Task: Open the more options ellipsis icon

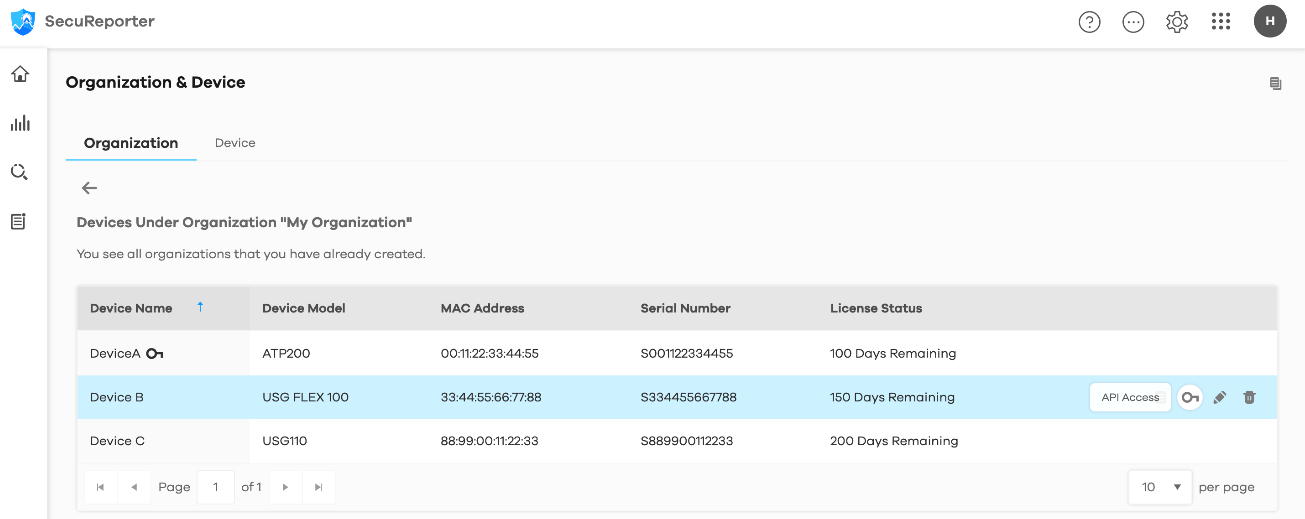Action: [1133, 22]
